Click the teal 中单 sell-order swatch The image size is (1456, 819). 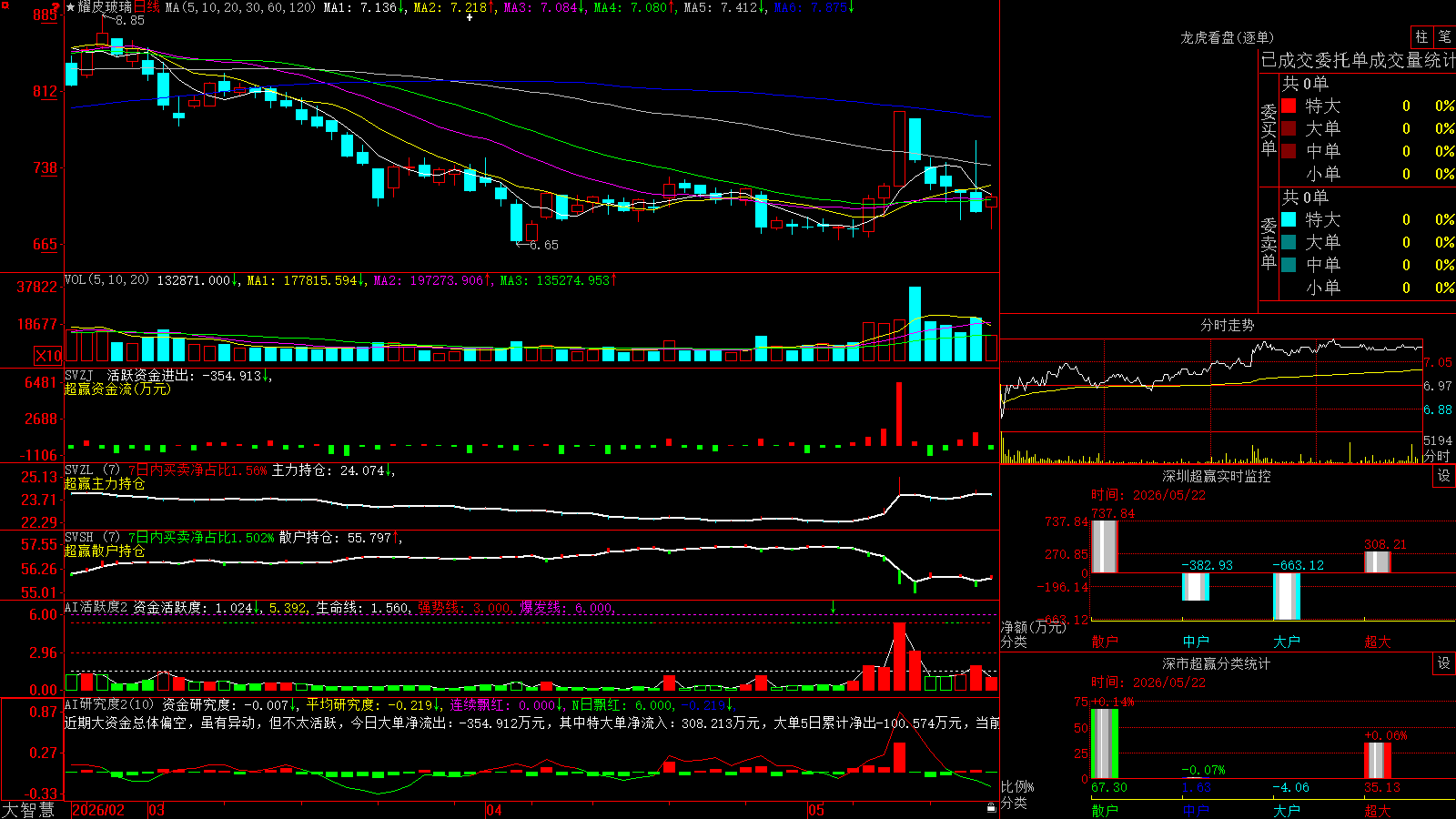[1289, 265]
